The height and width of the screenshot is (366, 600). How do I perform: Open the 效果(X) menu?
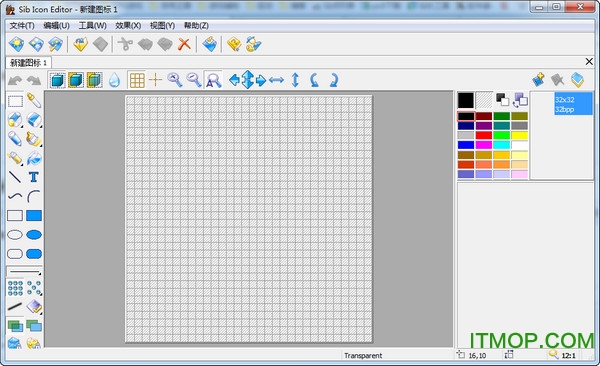128,26
